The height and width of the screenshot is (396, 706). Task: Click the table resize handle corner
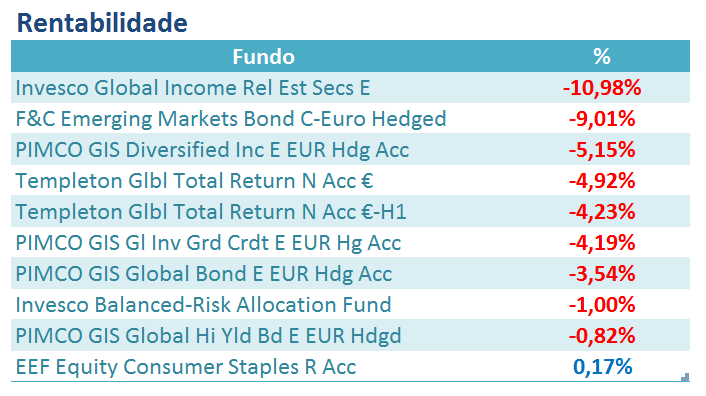point(685,377)
